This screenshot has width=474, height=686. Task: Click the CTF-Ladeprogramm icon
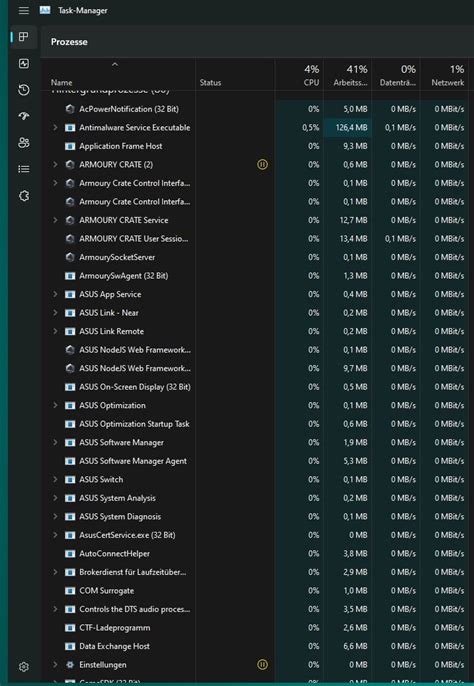(70, 628)
